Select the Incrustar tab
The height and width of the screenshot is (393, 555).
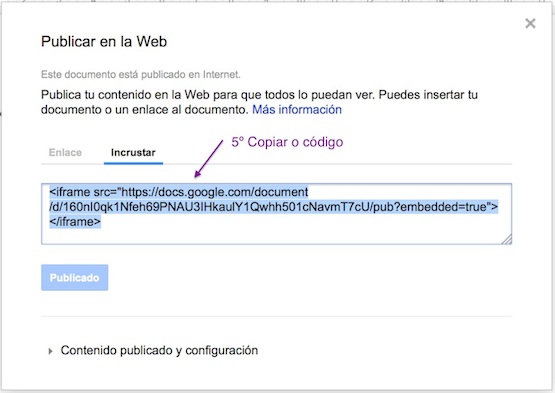coord(133,153)
